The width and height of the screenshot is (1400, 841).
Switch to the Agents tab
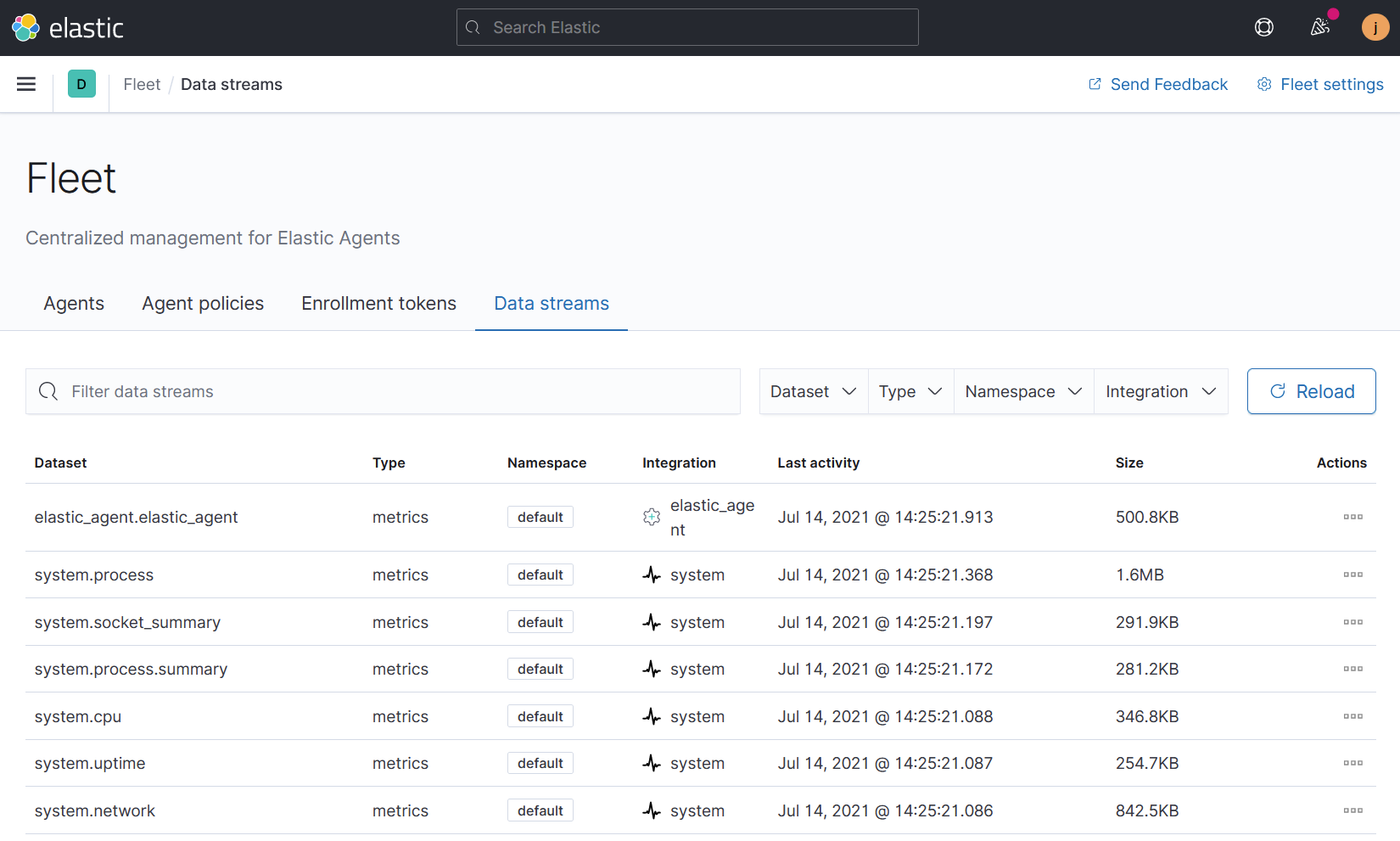[74, 303]
